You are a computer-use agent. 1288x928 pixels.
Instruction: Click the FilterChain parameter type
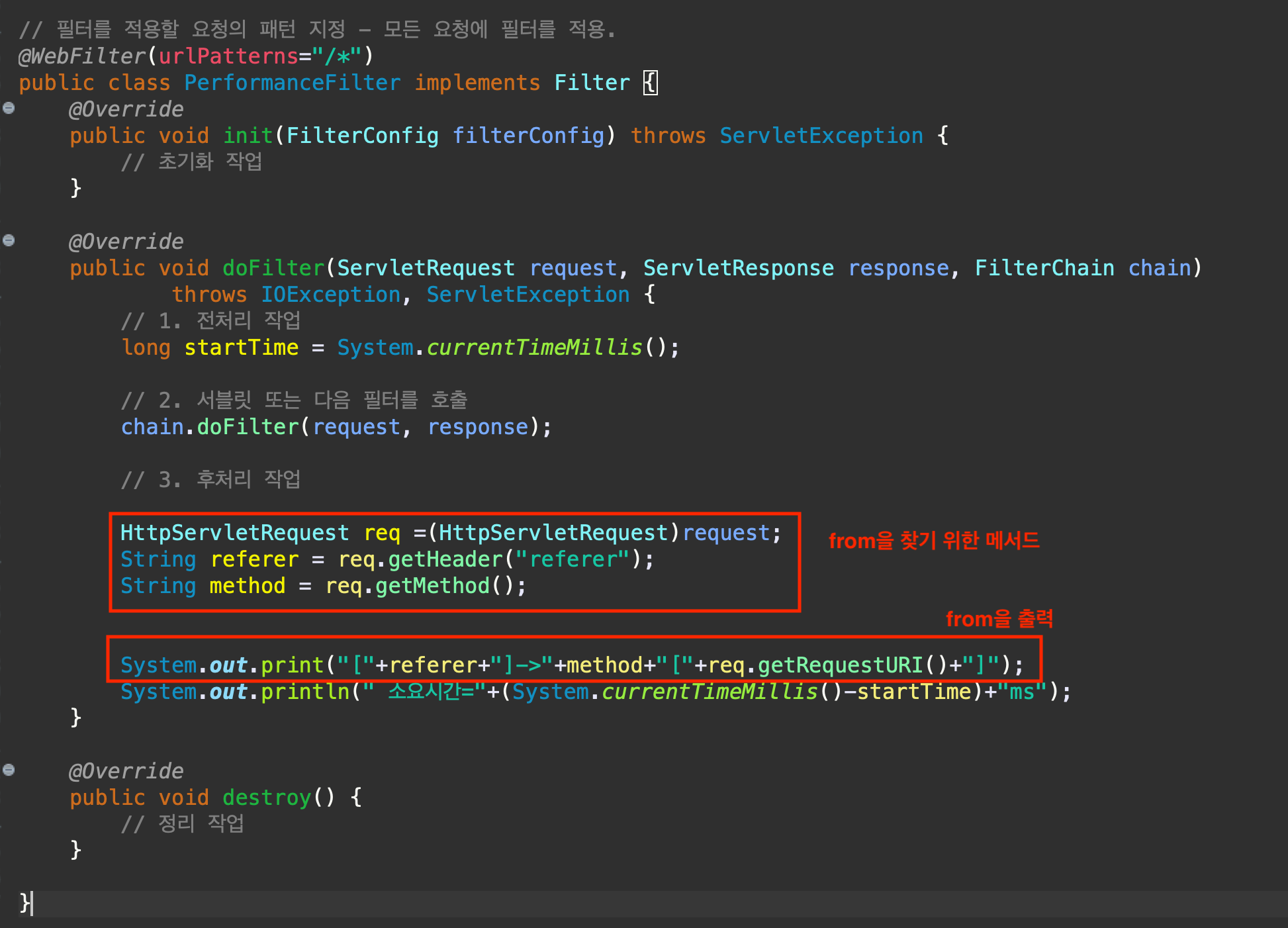coord(1044,268)
